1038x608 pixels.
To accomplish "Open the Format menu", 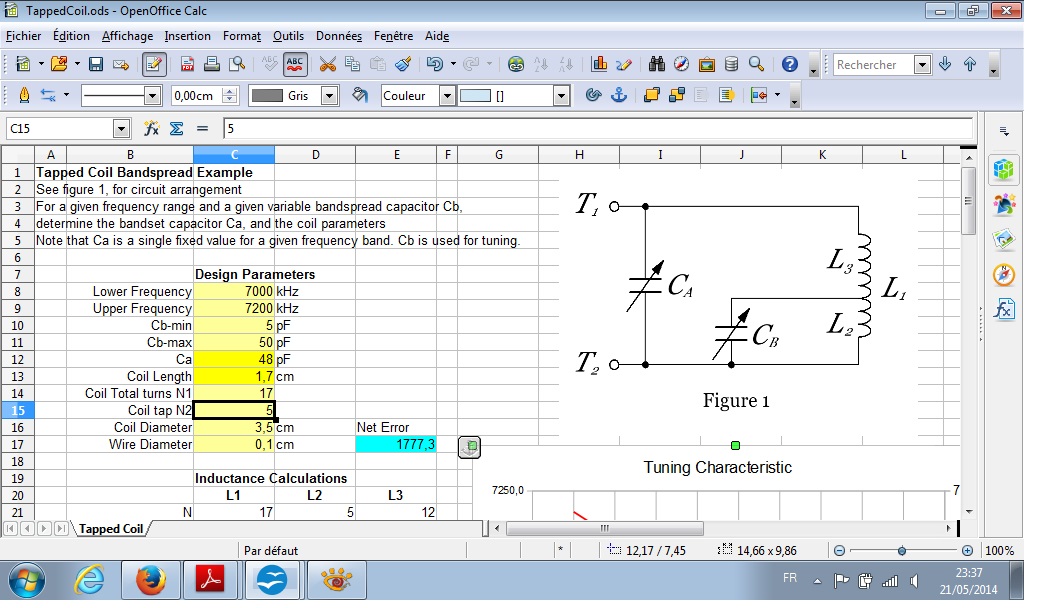I will 242,36.
